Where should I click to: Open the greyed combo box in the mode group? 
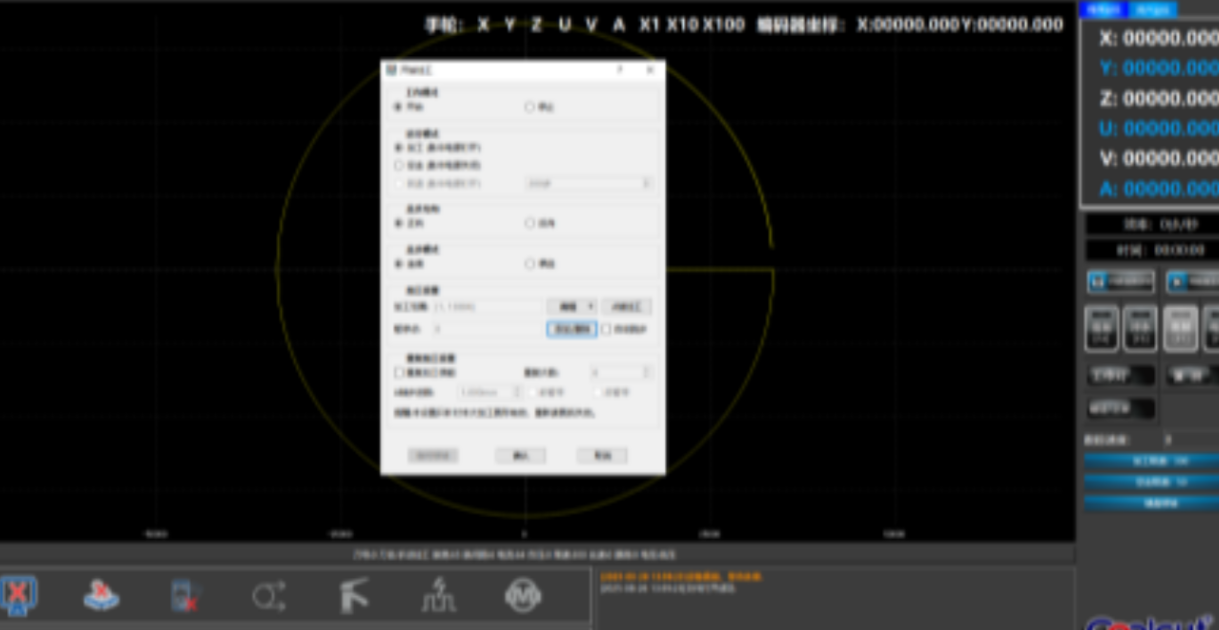(x=589, y=184)
